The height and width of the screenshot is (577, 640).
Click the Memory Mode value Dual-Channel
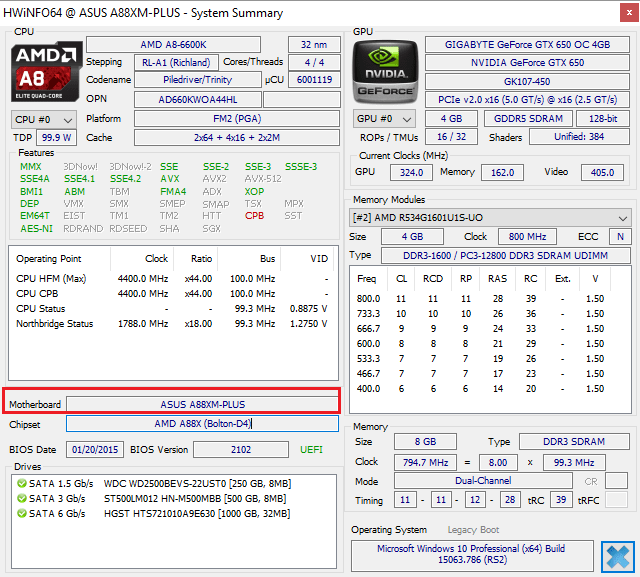coord(483,481)
